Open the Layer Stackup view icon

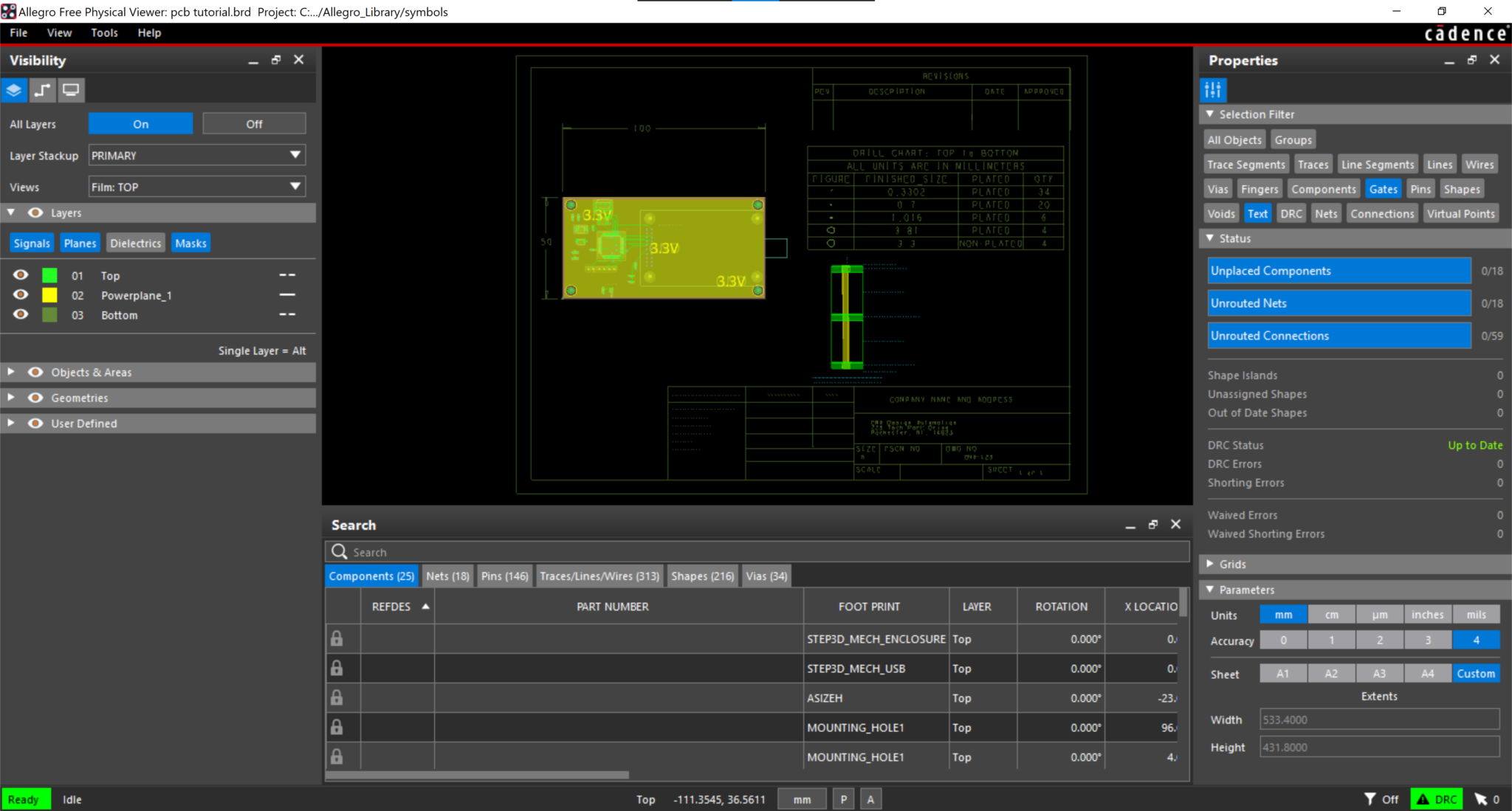pos(42,90)
